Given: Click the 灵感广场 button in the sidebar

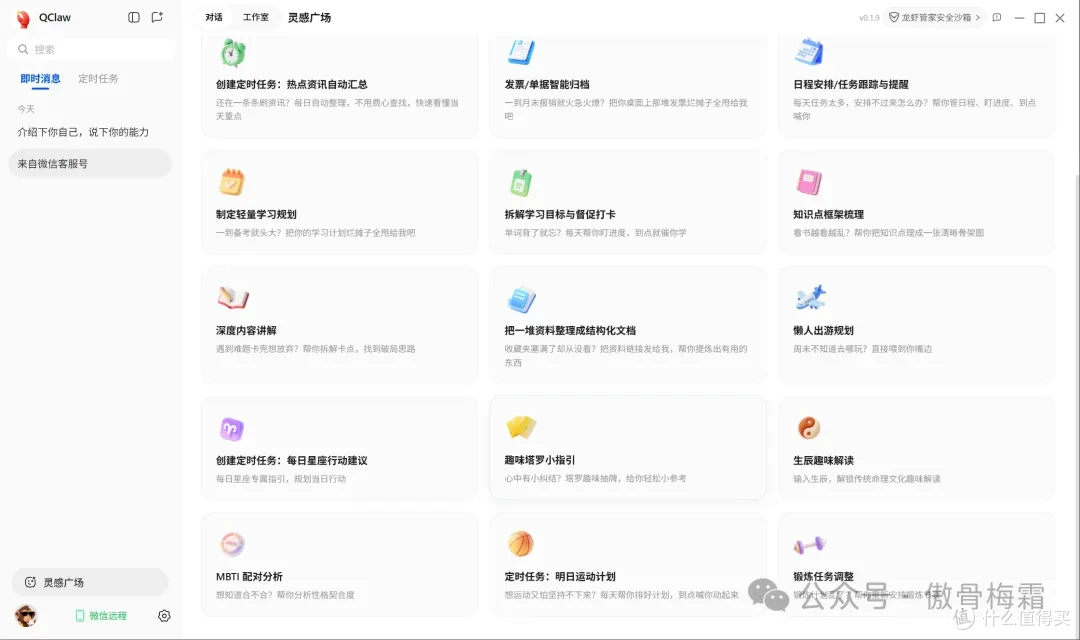Looking at the screenshot, I should point(90,582).
